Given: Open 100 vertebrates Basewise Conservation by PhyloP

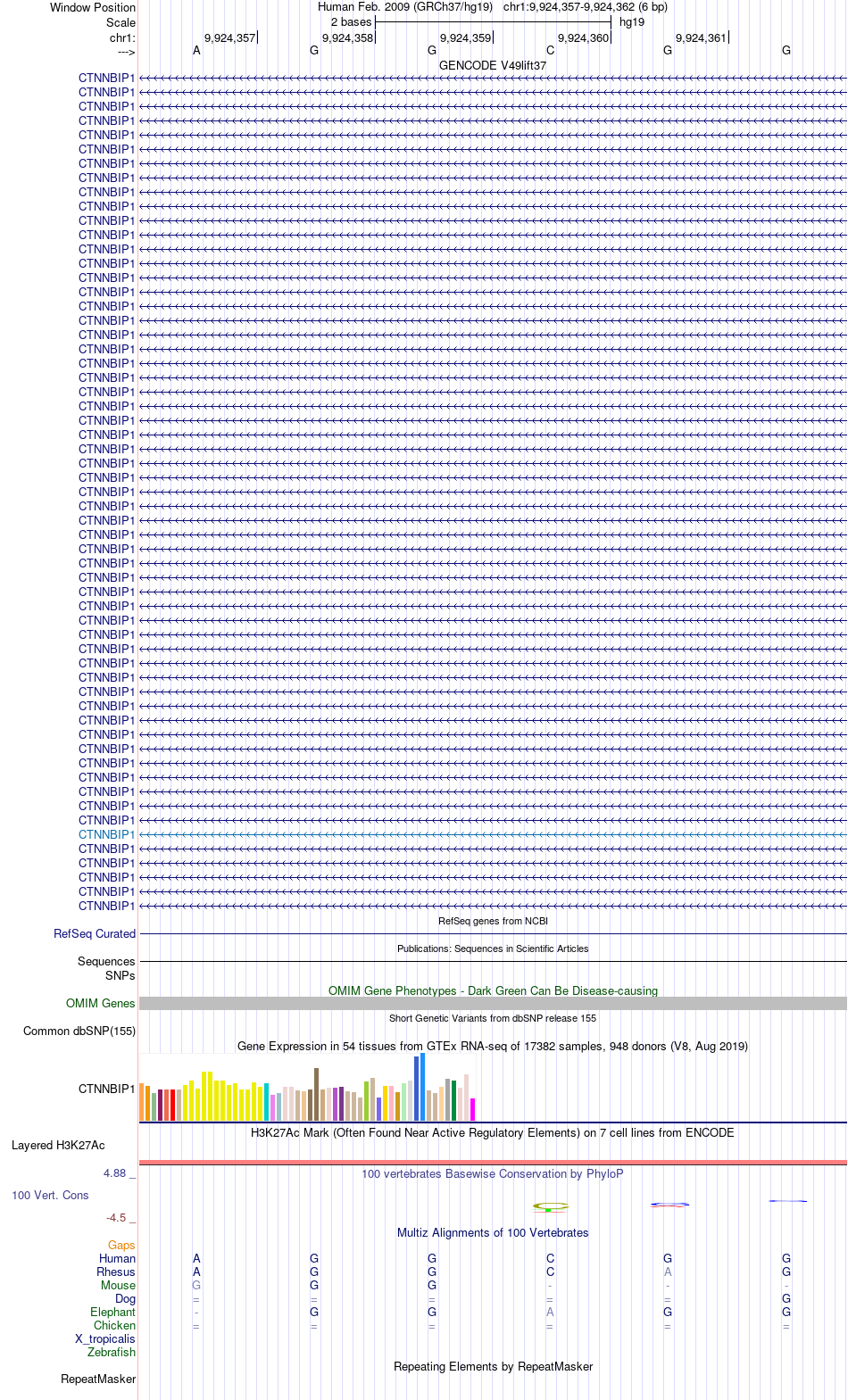Looking at the screenshot, I should tap(493, 1173).
